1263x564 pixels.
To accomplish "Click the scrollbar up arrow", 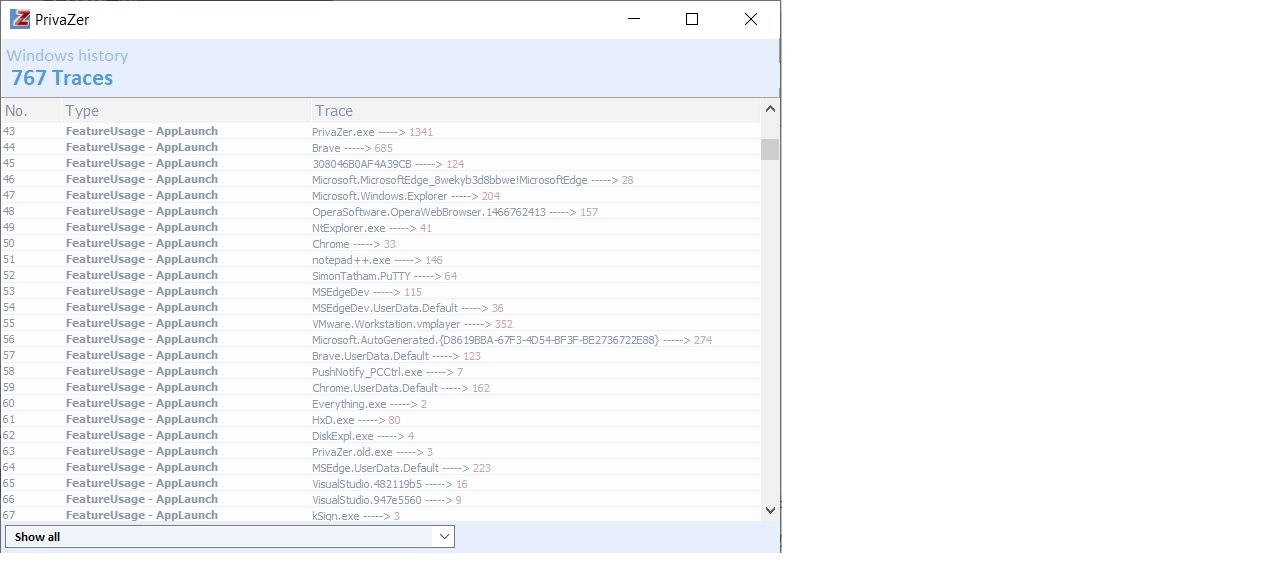I will pyautogui.click(x=770, y=109).
